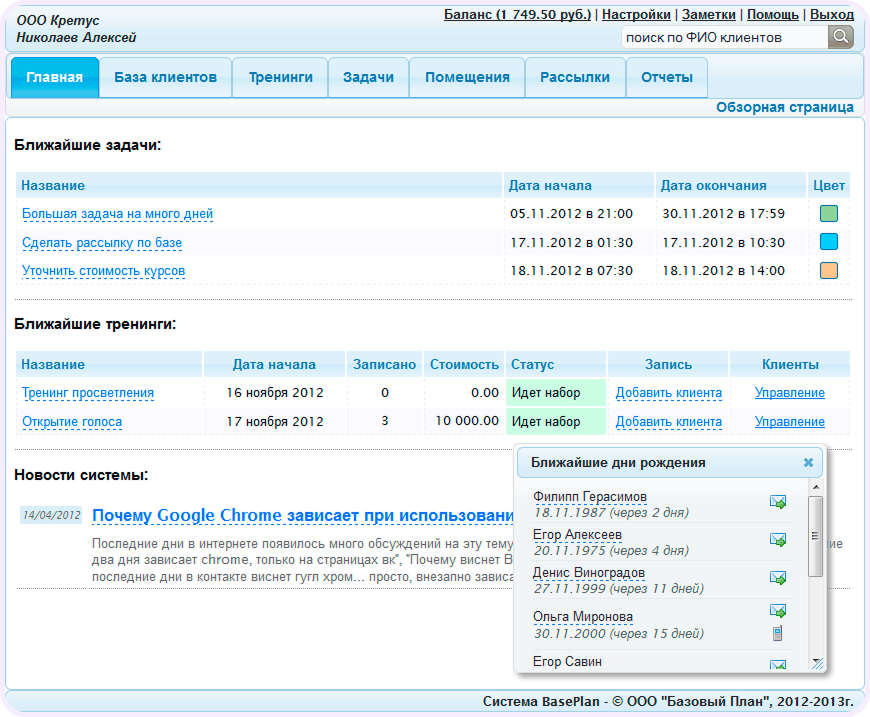Send email to Ольга Миронова

(x=778, y=611)
